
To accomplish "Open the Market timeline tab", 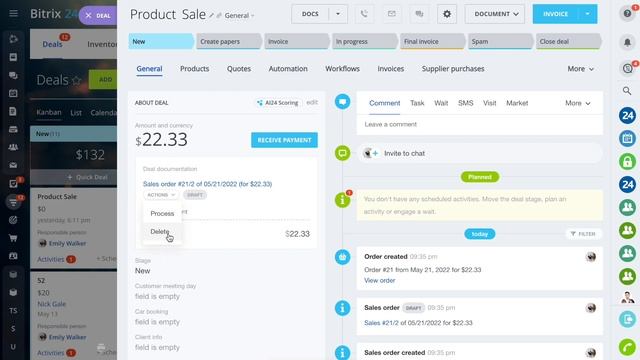I will click(x=517, y=103).
